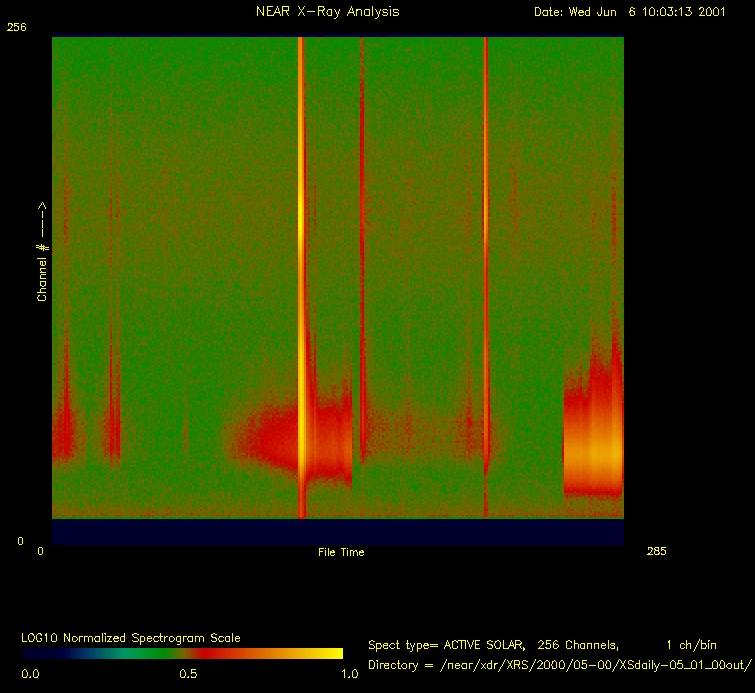Click the Directory path text
755x693 pixels.
558,664
